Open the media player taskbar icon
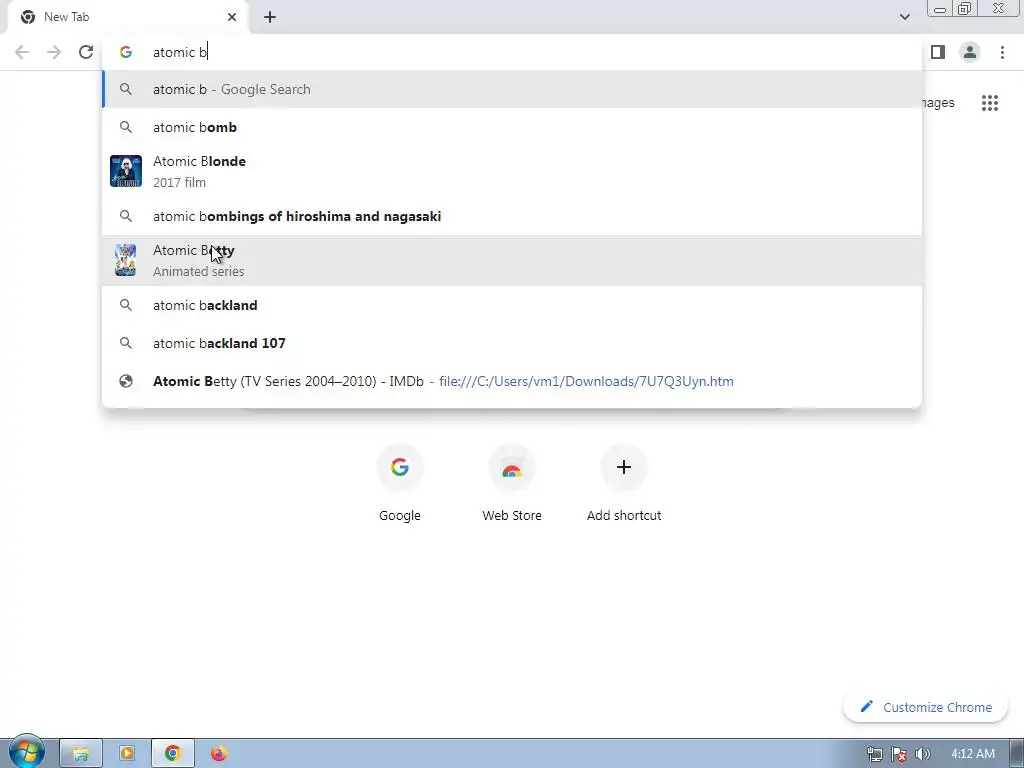The height and width of the screenshot is (768, 1024). 127,754
